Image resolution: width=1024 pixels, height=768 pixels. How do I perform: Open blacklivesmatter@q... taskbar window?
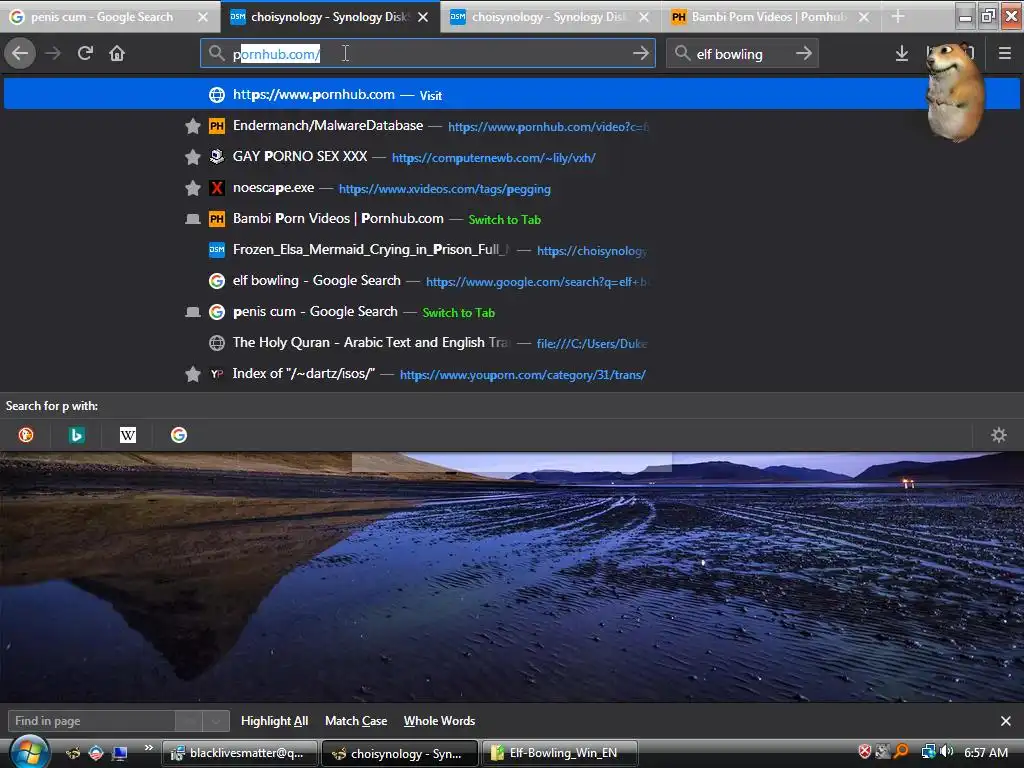pos(240,753)
